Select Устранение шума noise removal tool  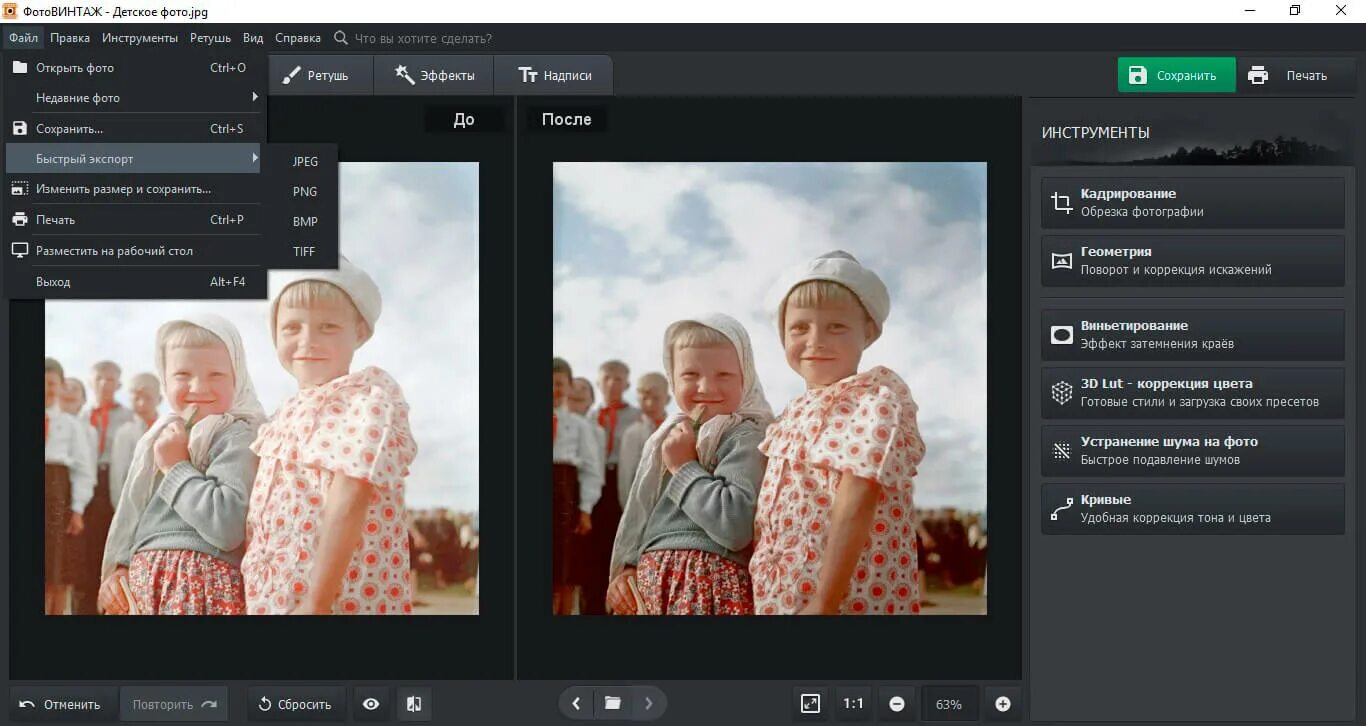pyautogui.click(x=1193, y=451)
